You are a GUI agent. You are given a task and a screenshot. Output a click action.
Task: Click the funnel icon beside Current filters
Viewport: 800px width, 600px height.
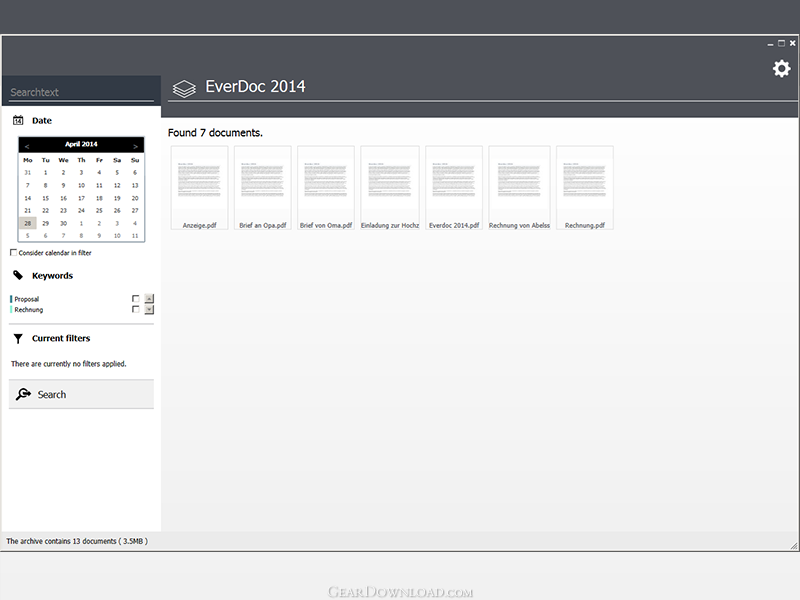coord(18,339)
